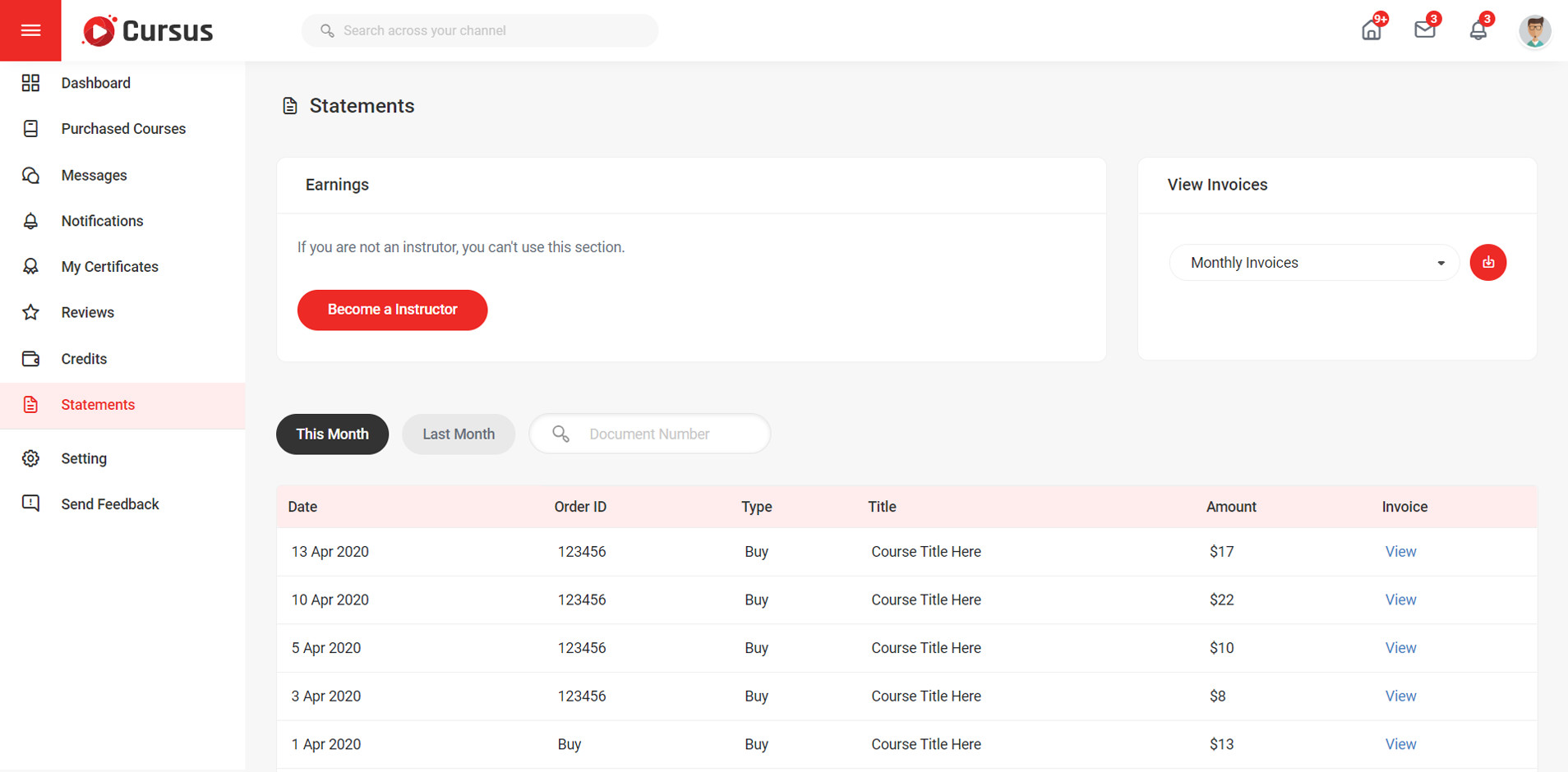The width and height of the screenshot is (1568, 772).
Task: Select the This Month tab
Action: [x=332, y=434]
